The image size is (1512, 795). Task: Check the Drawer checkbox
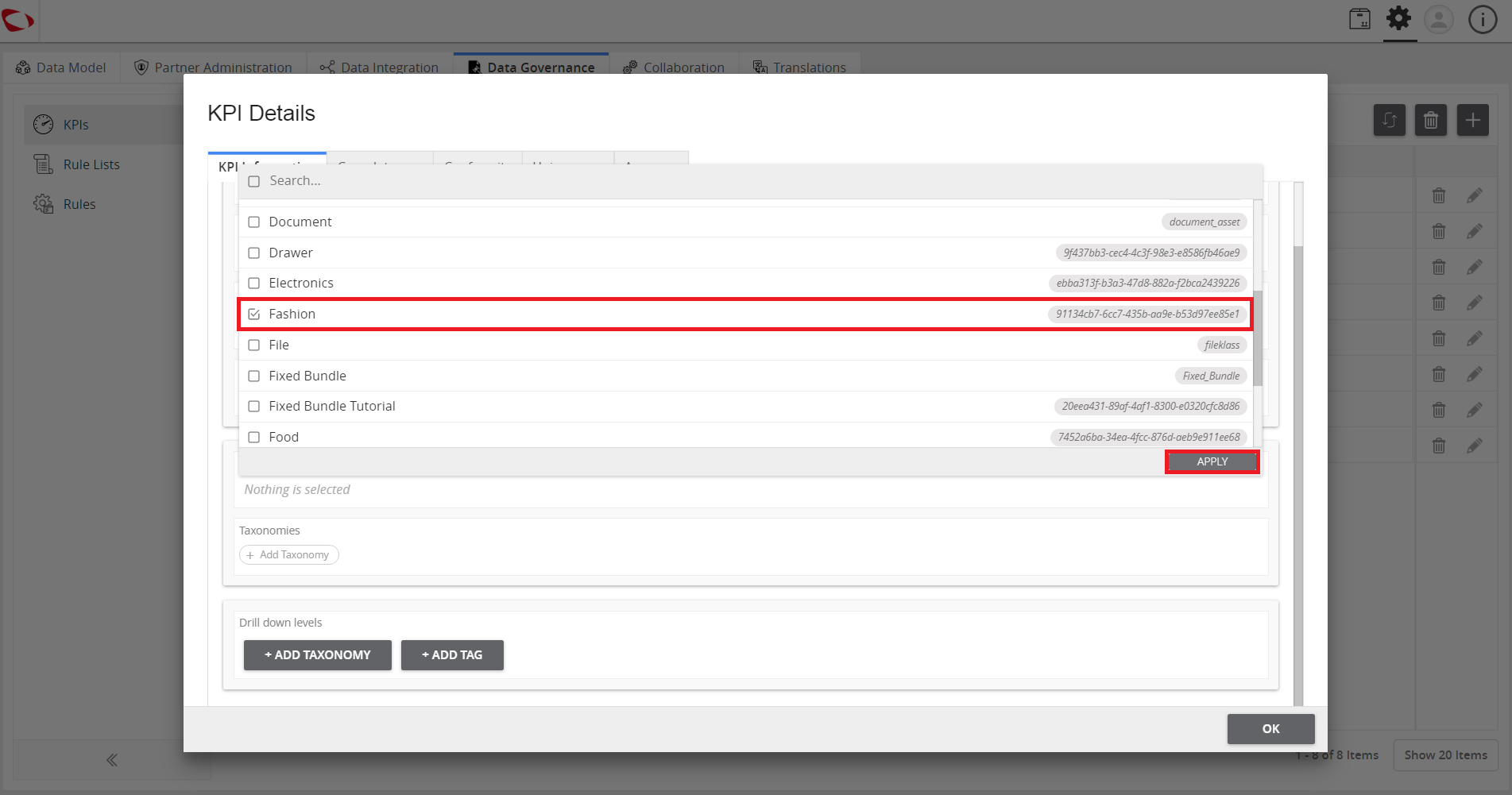pyautogui.click(x=254, y=253)
